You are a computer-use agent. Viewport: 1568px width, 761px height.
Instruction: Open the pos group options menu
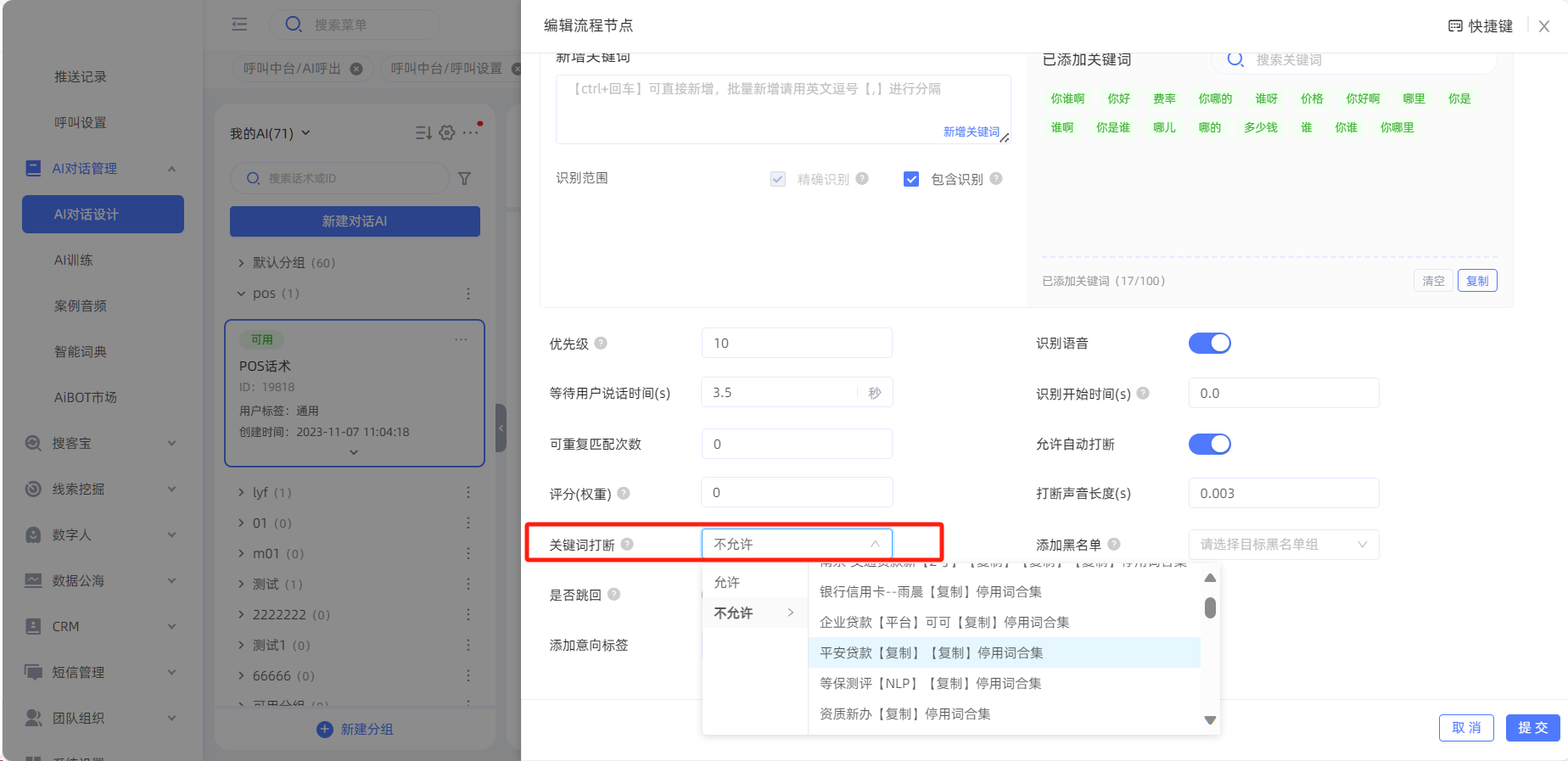coord(468,294)
